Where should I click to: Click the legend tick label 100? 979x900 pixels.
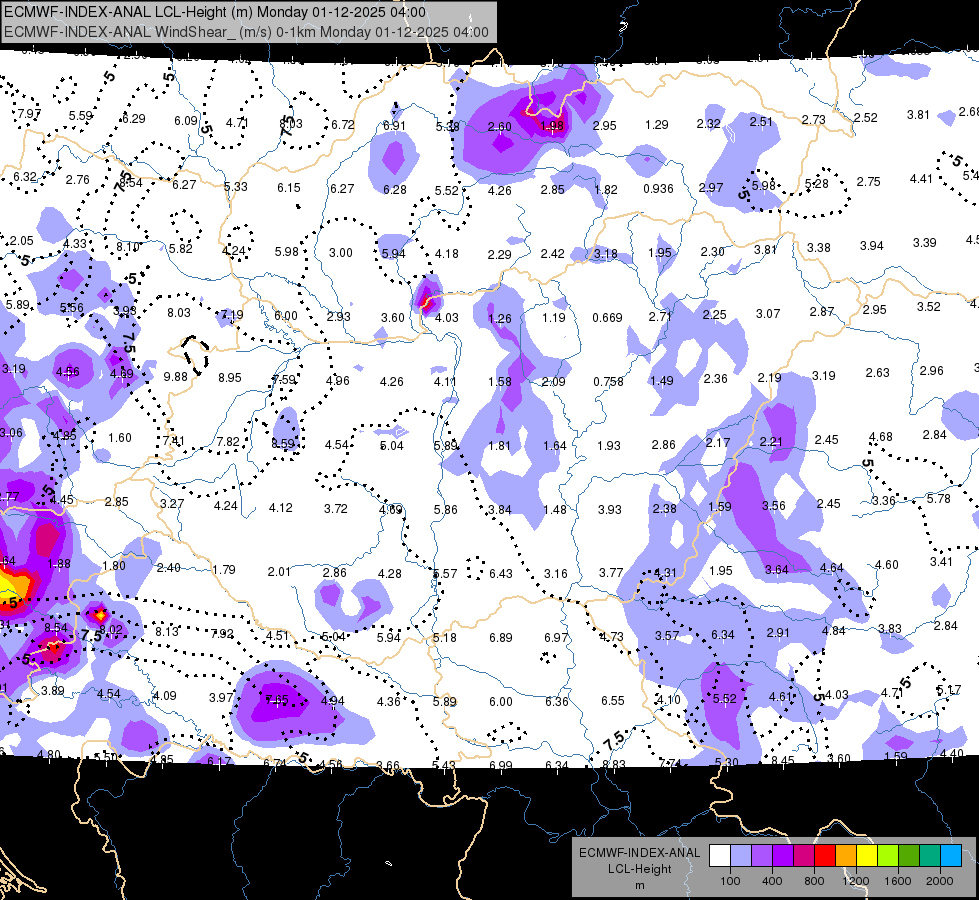click(730, 881)
